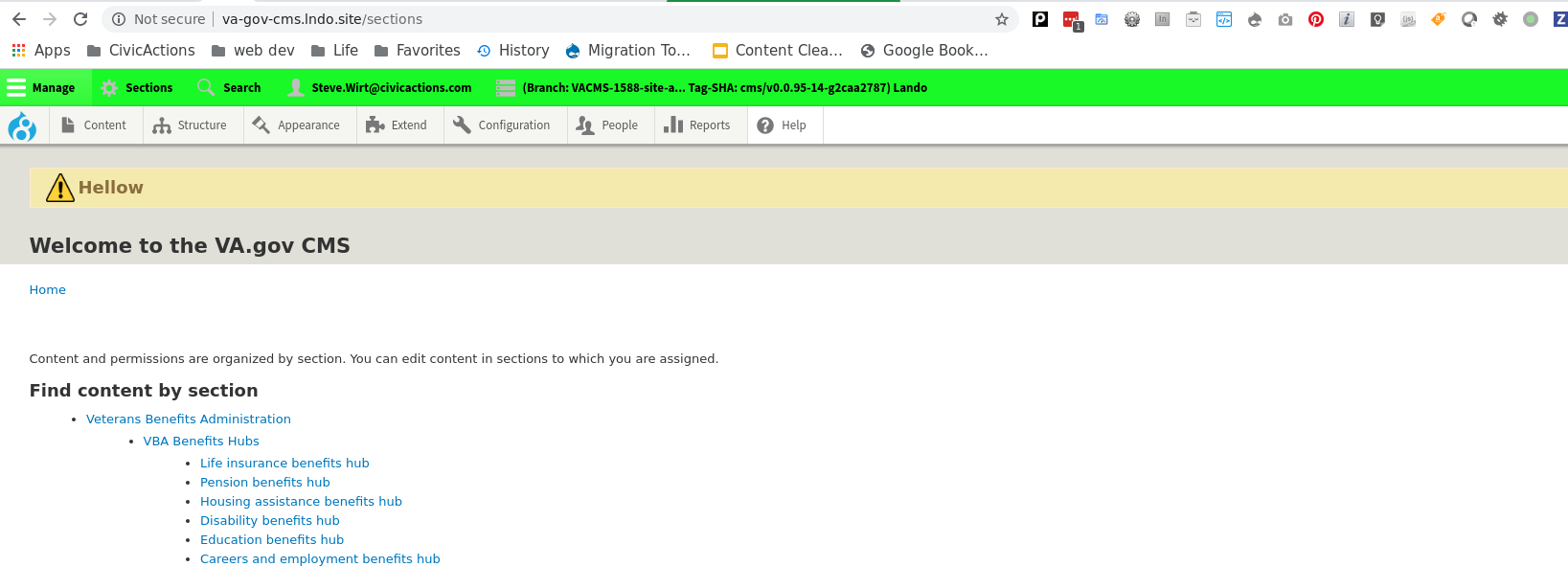Click the browser back arrow
The width and height of the screenshot is (1568, 567).
(19, 19)
